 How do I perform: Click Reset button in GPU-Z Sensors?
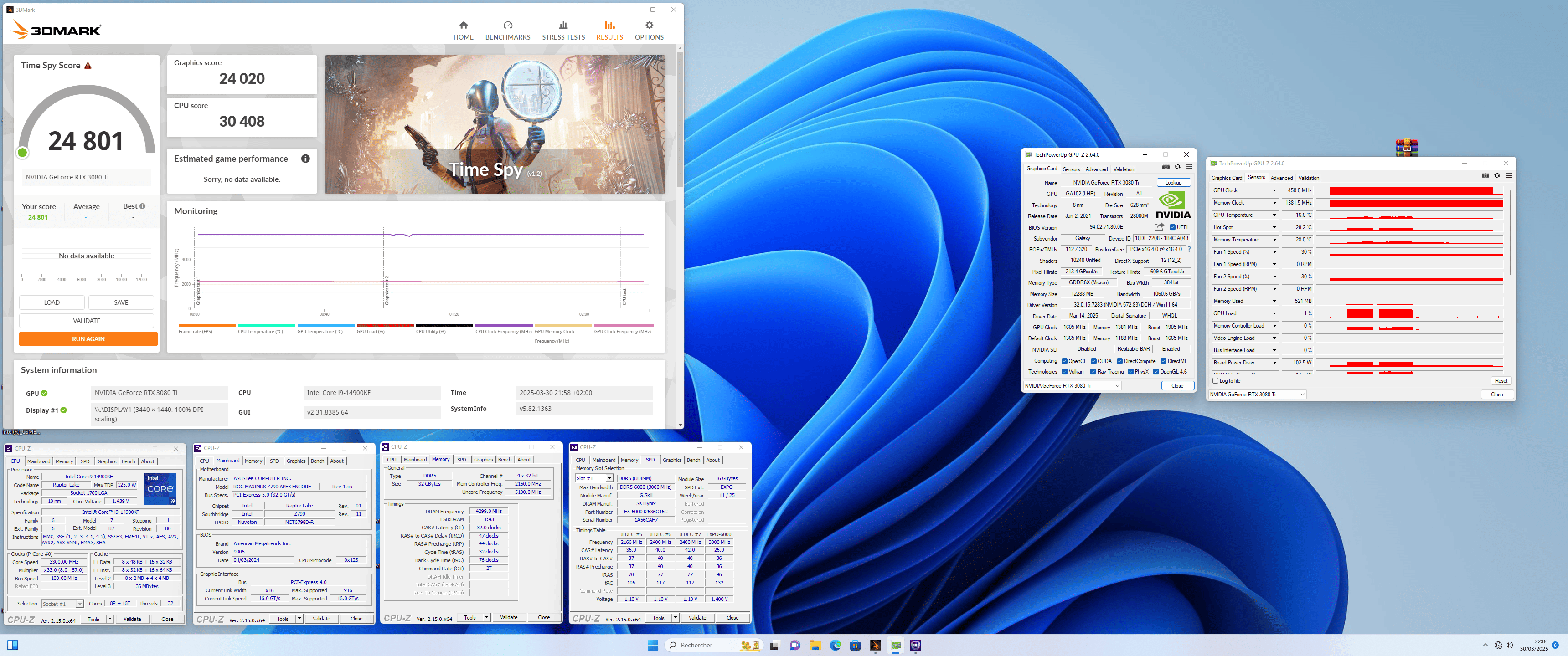[1501, 381]
